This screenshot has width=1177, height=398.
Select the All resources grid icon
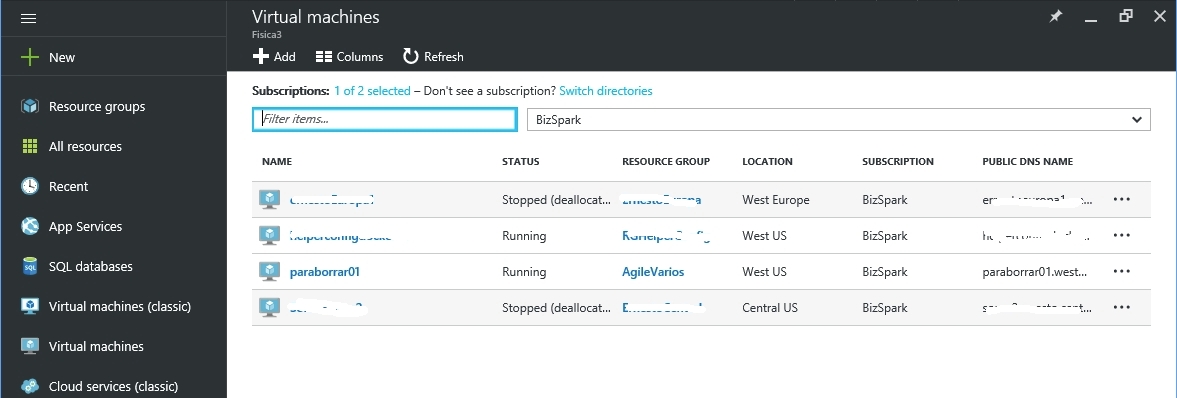[x=29, y=146]
